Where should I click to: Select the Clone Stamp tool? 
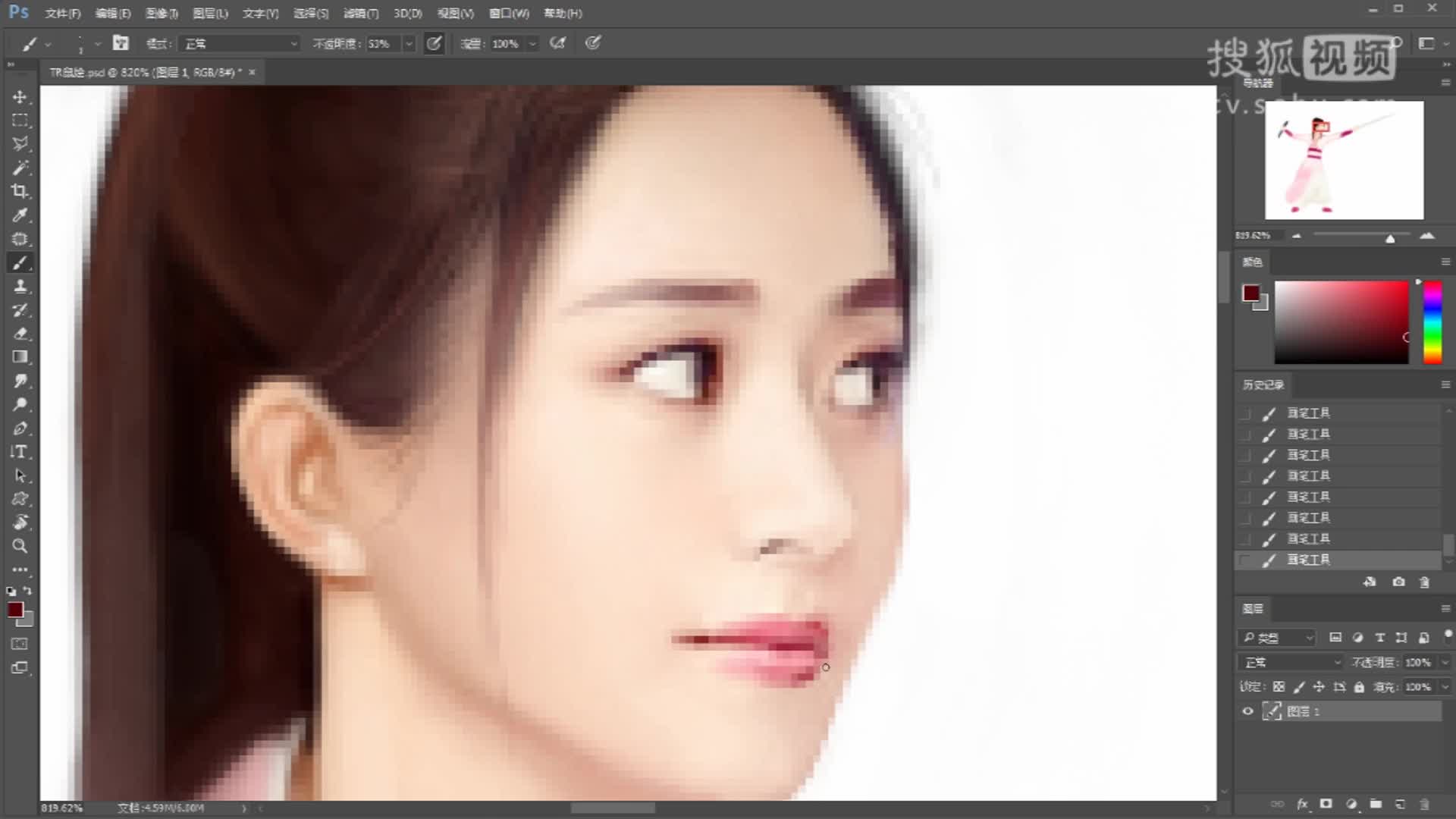click(20, 286)
